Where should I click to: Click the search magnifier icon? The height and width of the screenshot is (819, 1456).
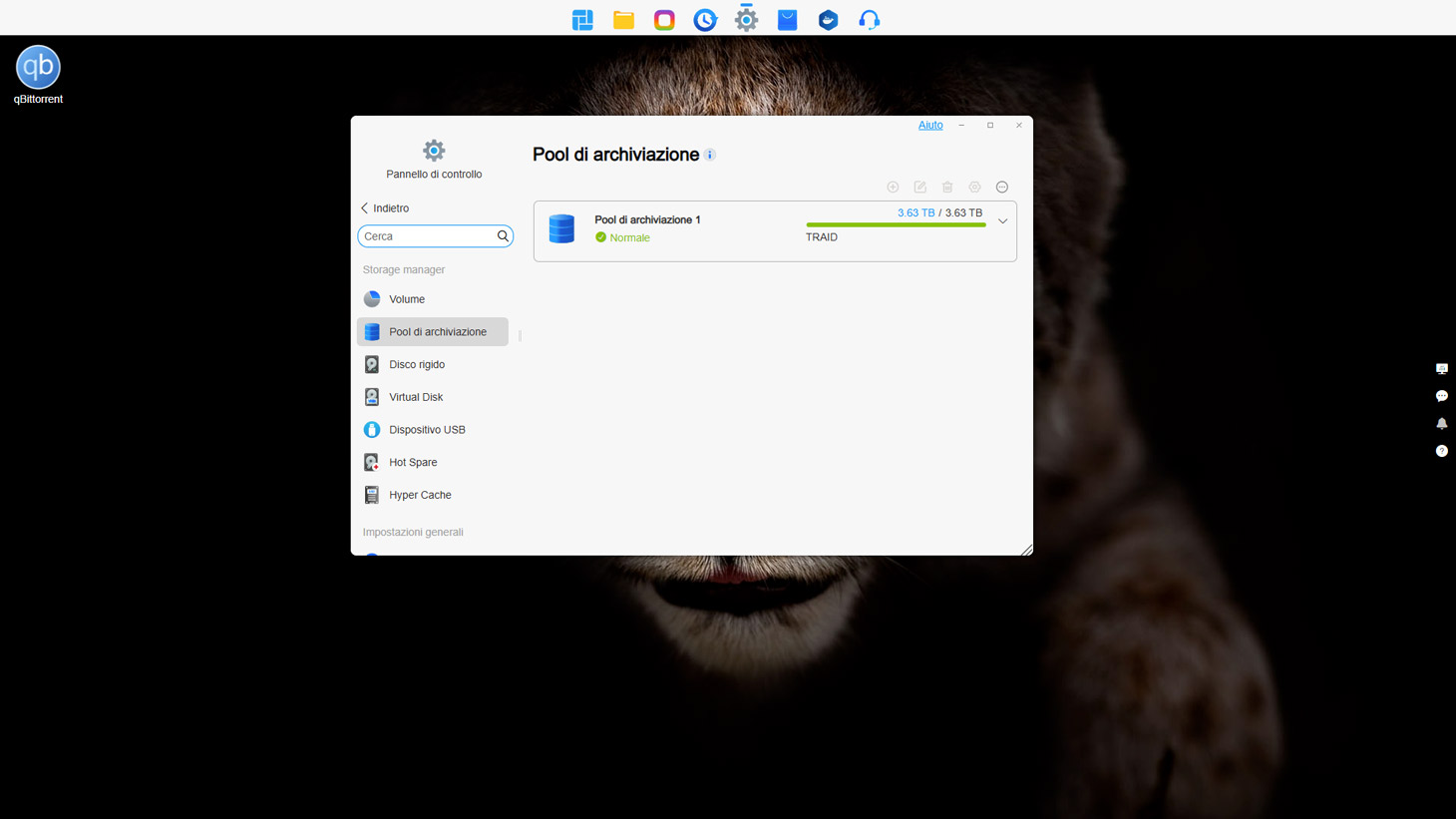[503, 236]
